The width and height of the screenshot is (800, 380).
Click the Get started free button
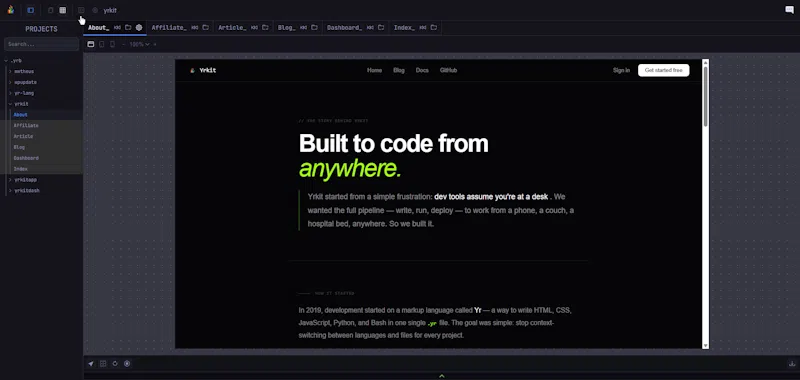(x=663, y=70)
